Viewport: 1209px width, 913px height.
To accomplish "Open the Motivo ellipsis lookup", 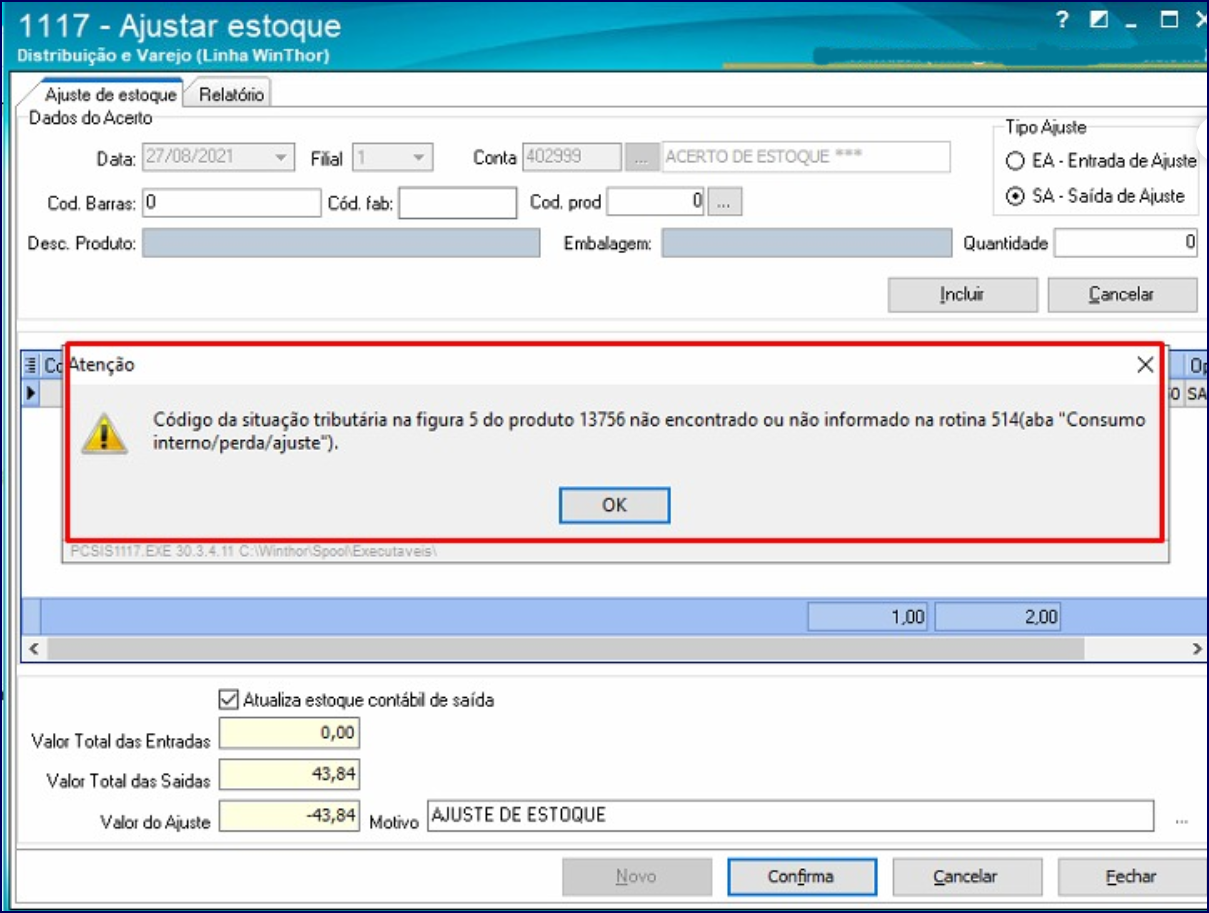I will click(1182, 820).
